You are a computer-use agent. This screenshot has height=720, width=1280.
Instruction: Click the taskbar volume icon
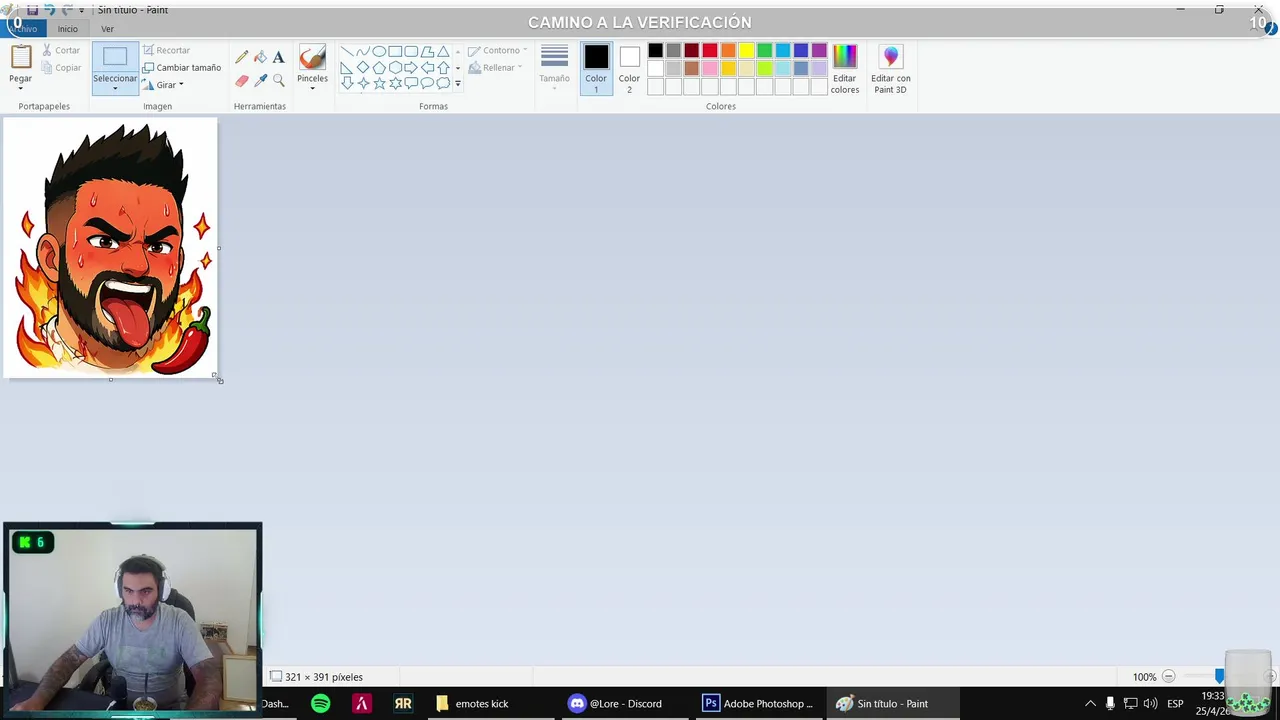coord(1150,703)
